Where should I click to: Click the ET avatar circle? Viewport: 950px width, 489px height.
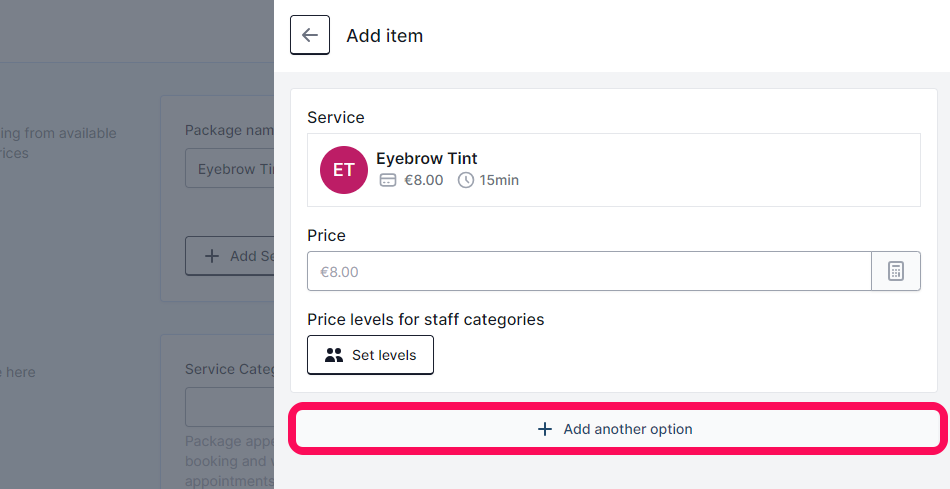(344, 170)
